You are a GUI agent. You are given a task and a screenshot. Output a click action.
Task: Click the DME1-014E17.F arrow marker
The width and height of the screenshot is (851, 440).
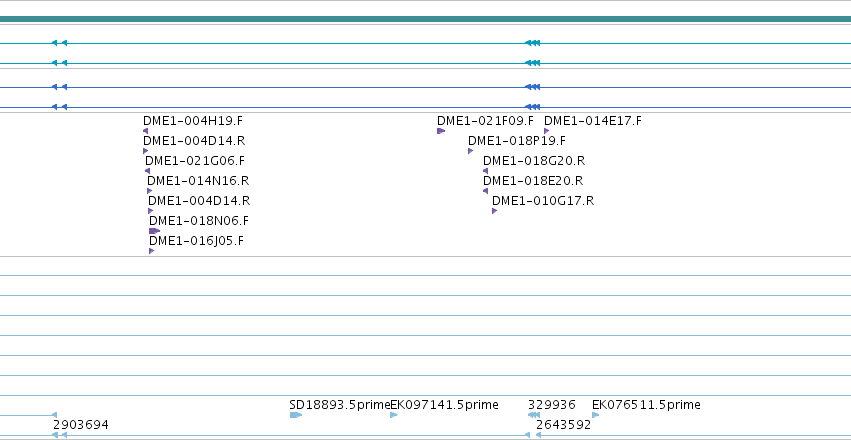(547, 131)
